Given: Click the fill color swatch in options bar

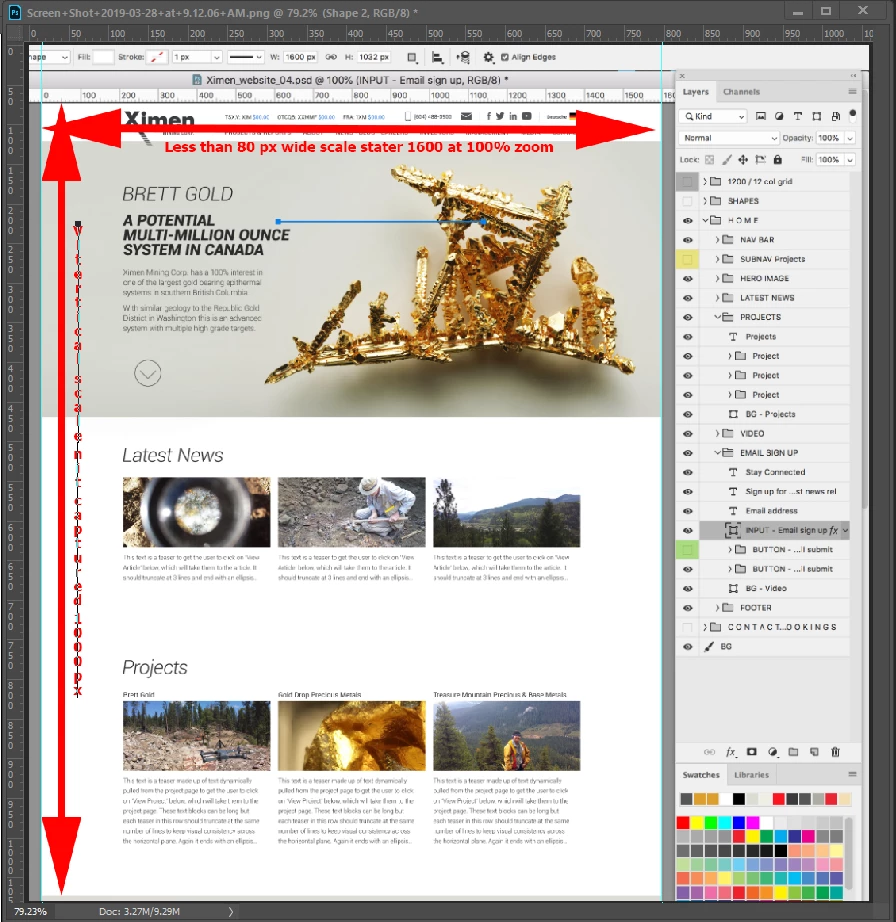Looking at the screenshot, I should pos(103,57).
